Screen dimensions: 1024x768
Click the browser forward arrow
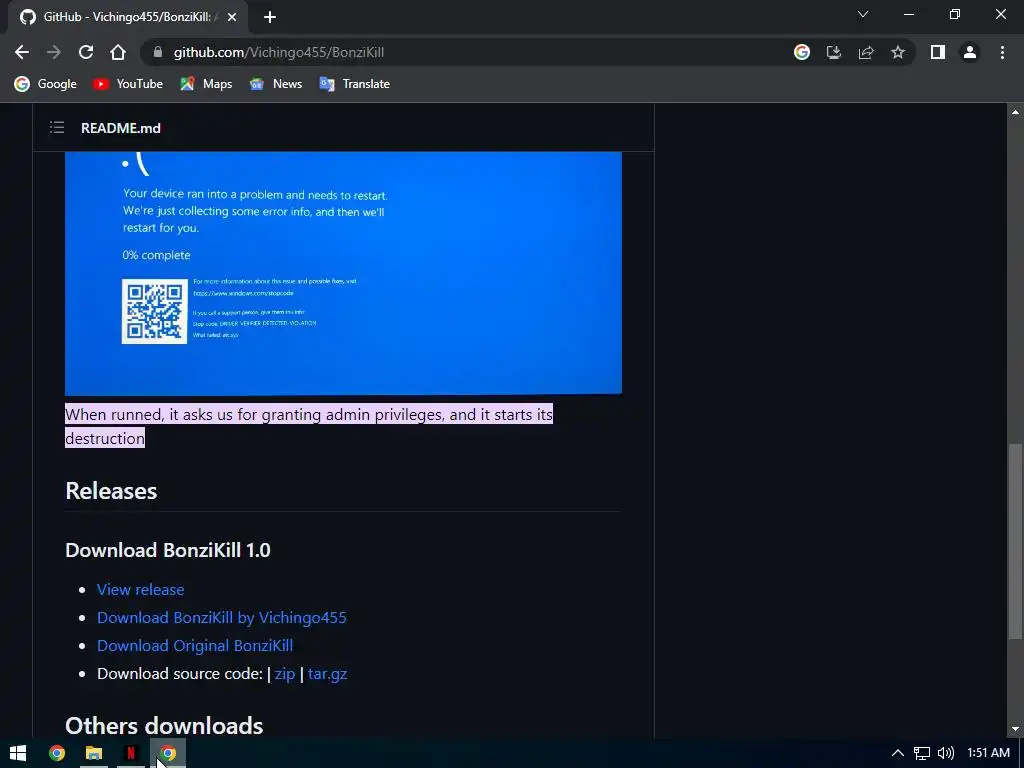(54, 52)
